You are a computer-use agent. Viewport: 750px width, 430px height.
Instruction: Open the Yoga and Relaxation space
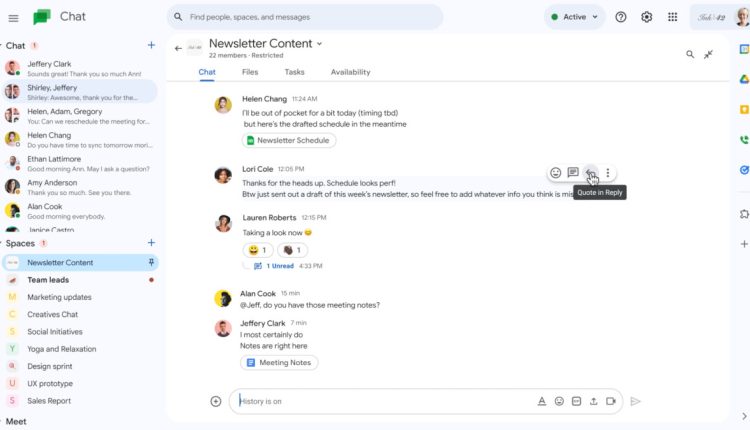[x=80, y=349]
